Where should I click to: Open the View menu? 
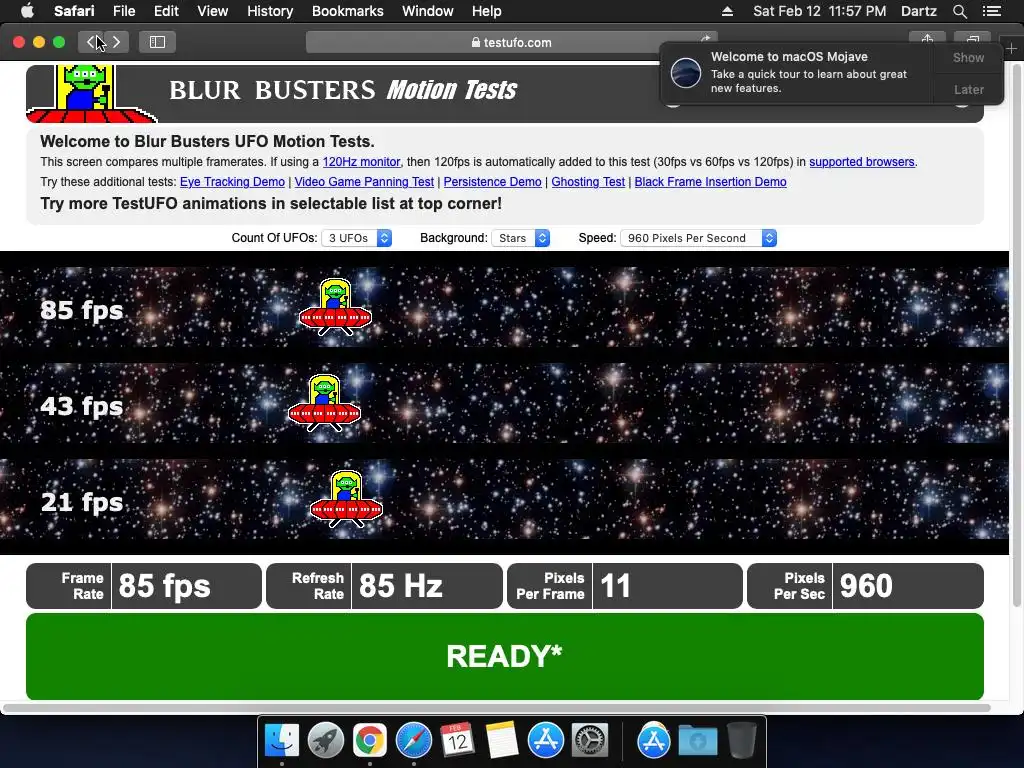pos(212,11)
